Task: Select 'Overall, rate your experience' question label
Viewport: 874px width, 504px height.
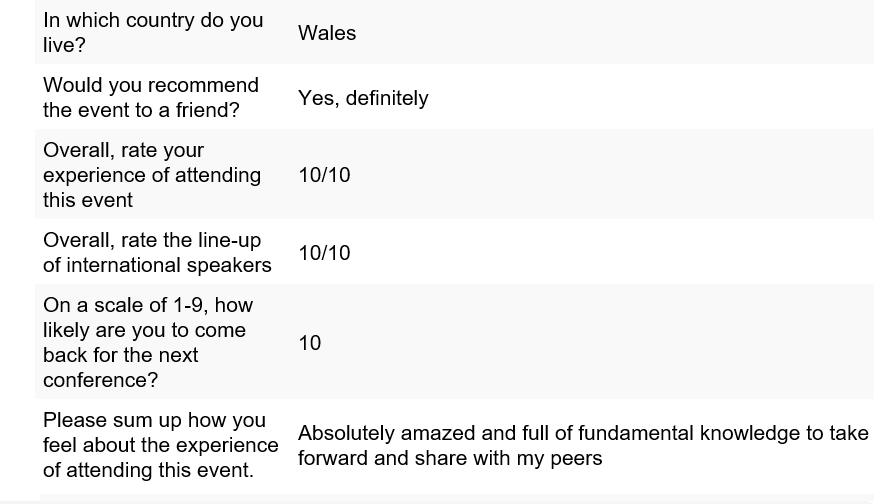Action: [152, 175]
